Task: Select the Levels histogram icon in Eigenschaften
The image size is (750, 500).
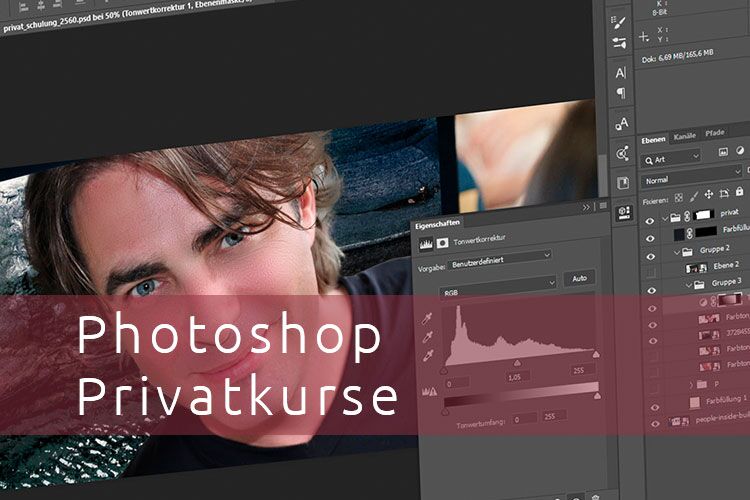Action: pyautogui.click(x=426, y=244)
